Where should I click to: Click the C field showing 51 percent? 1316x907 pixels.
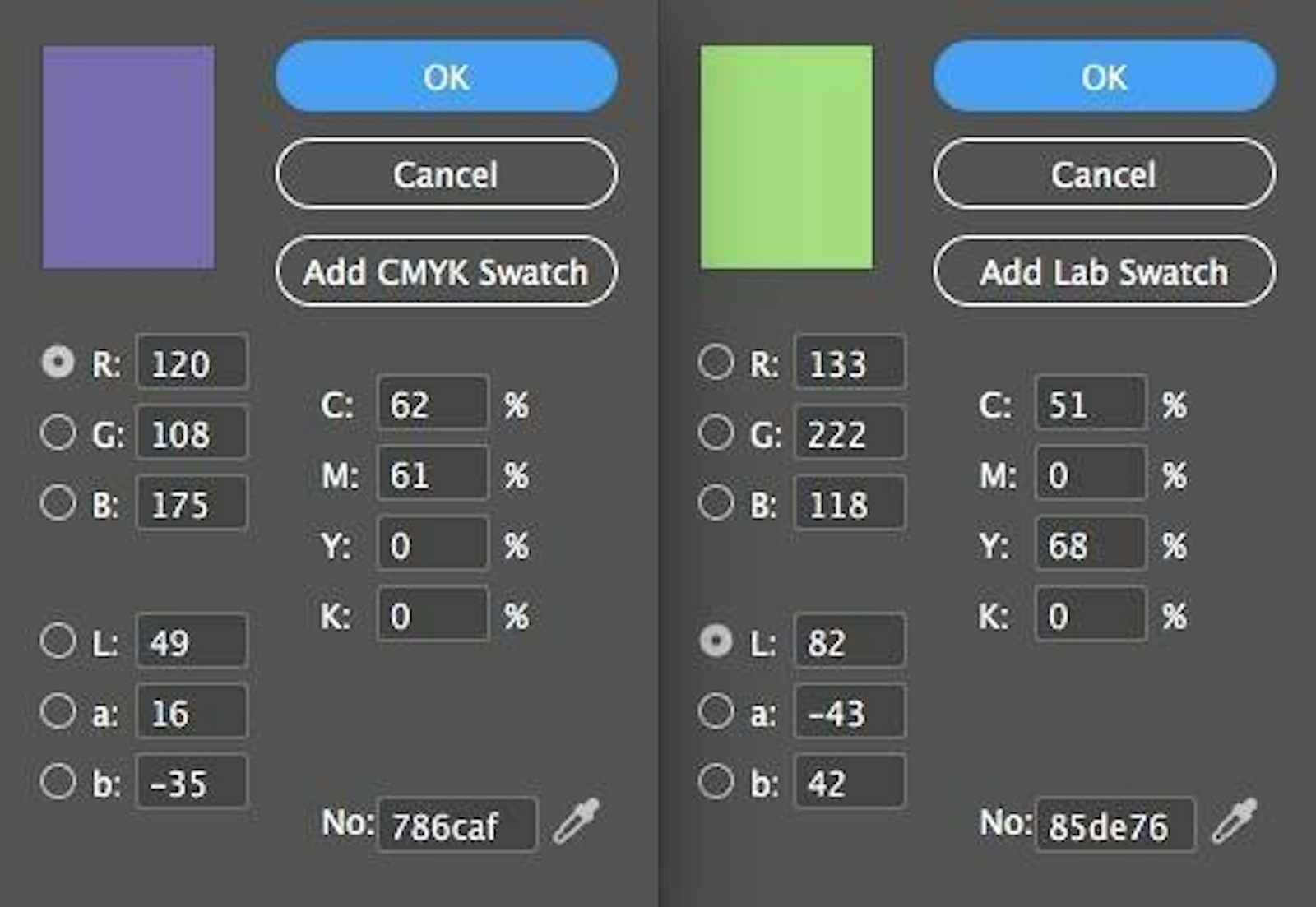click(x=1090, y=404)
